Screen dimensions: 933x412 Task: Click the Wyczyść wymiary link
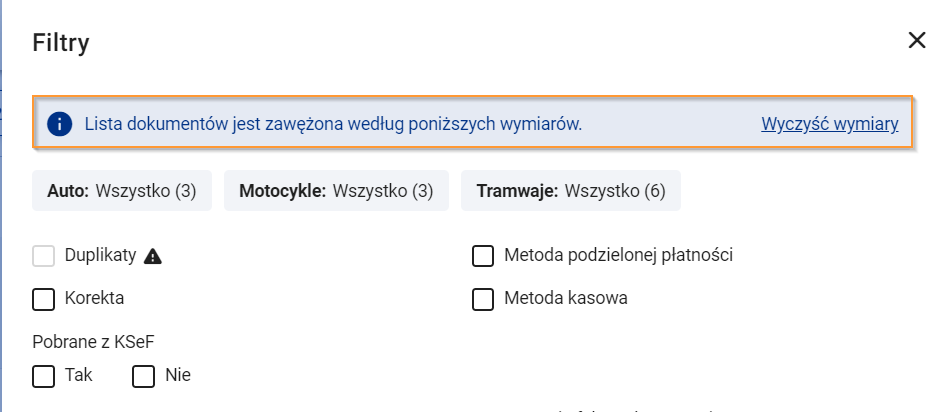[x=829, y=124]
